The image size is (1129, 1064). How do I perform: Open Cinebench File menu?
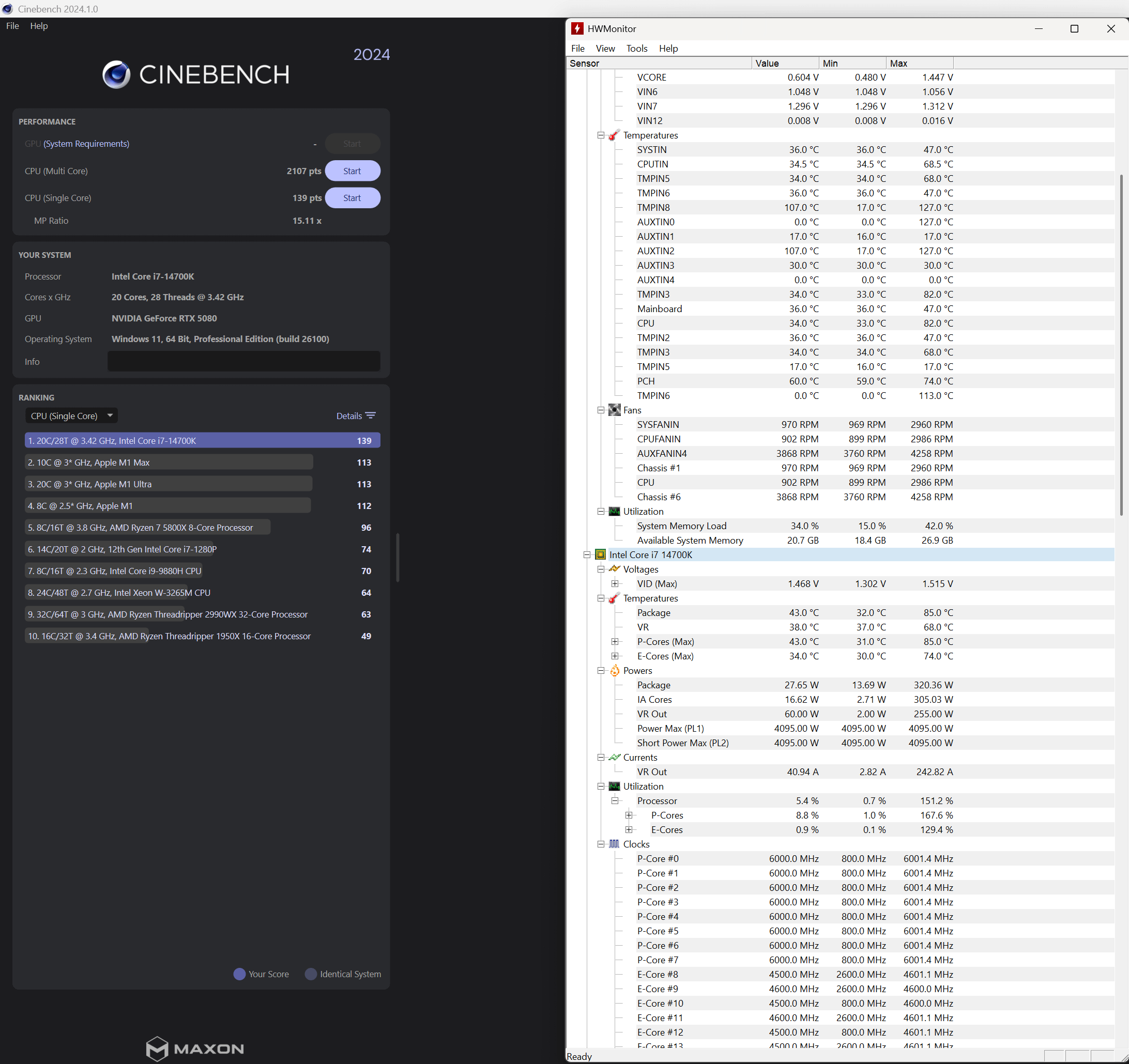(12, 26)
